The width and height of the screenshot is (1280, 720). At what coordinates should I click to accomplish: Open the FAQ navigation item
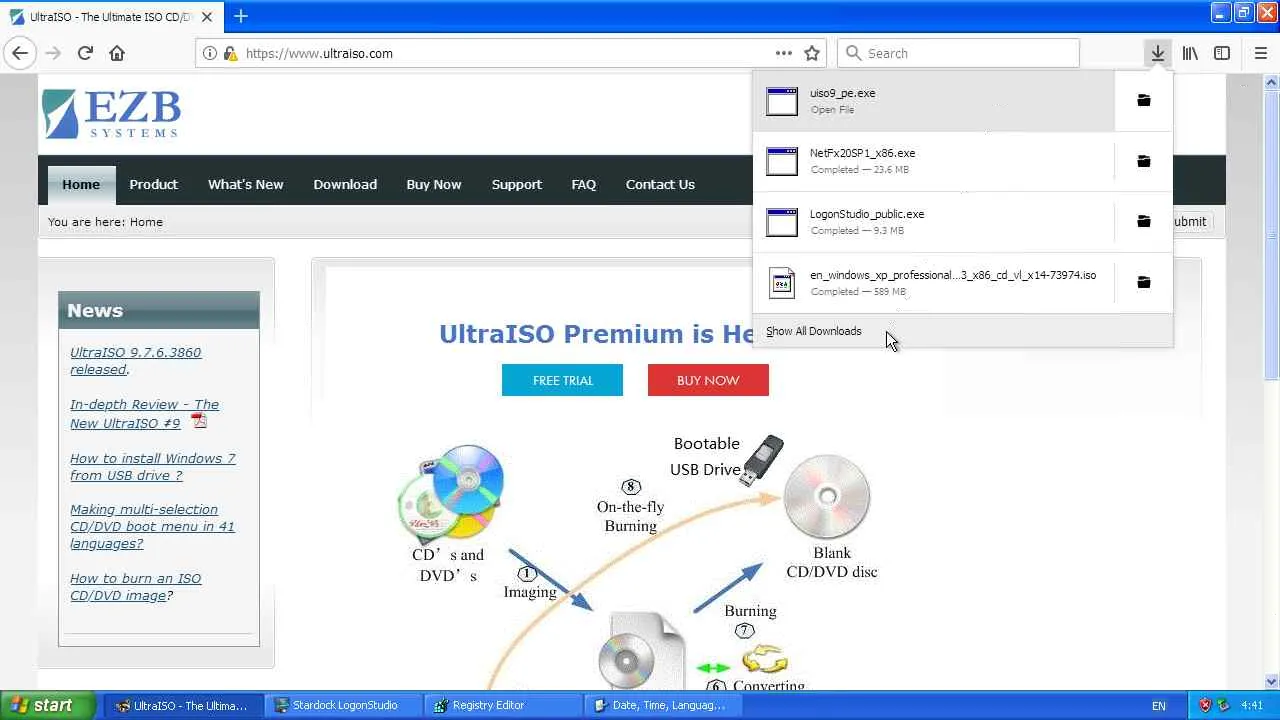pos(583,184)
